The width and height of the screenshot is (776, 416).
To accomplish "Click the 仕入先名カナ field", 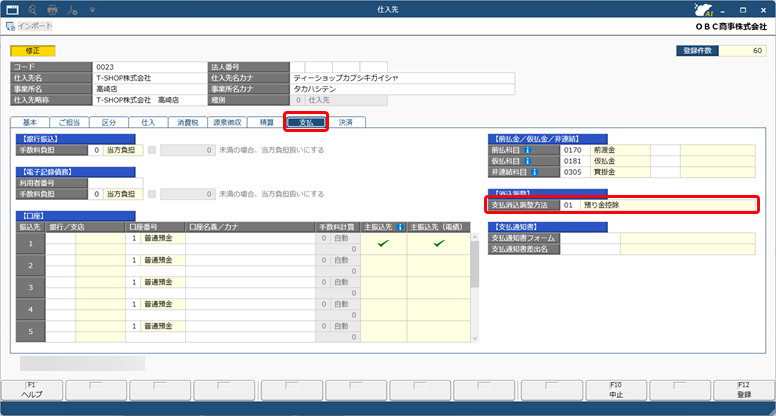I will 402,78.
